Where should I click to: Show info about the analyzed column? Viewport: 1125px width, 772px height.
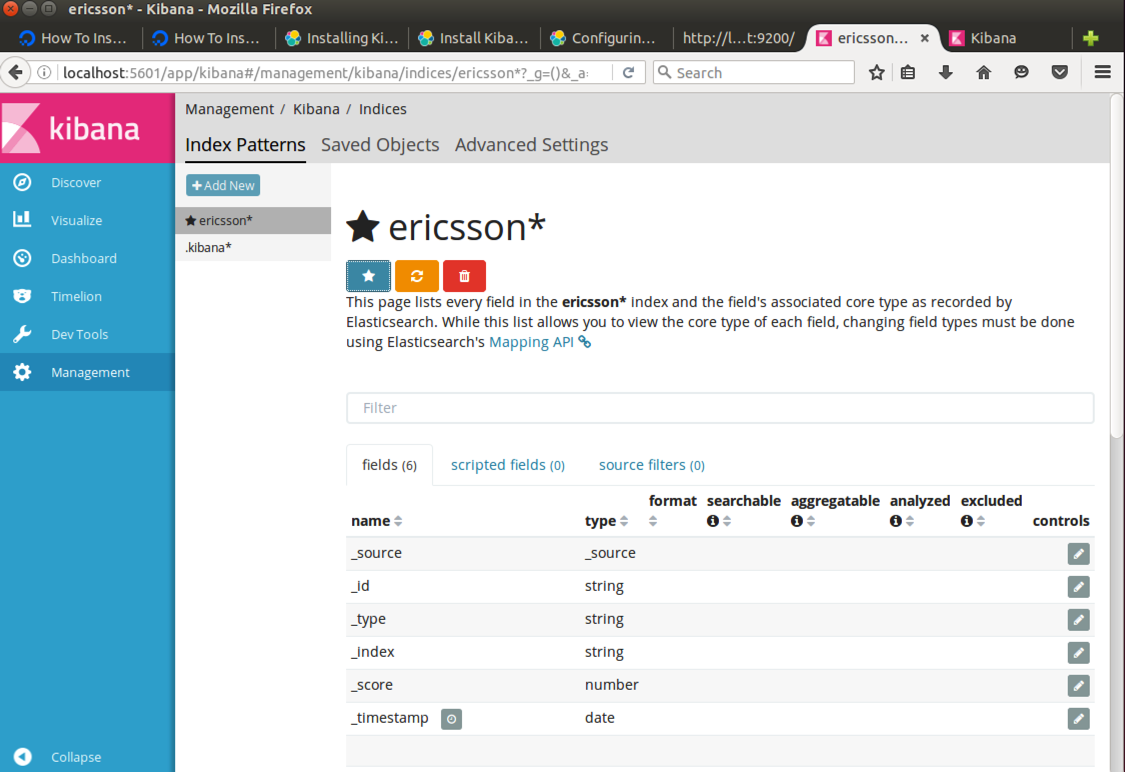tap(895, 521)
